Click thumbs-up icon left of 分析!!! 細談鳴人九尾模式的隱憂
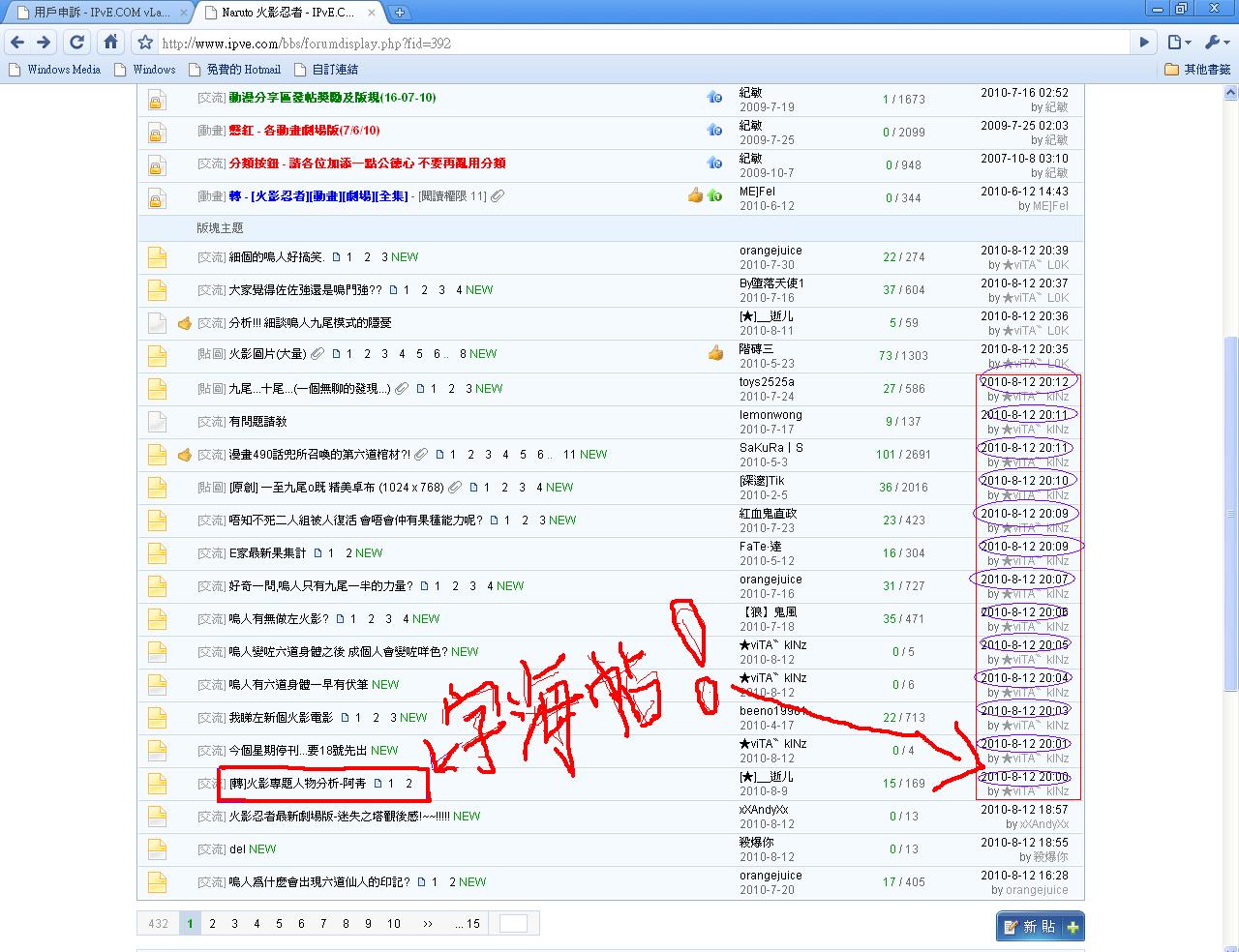Viewport: 1239px width, 952px height. coord(185,322)
